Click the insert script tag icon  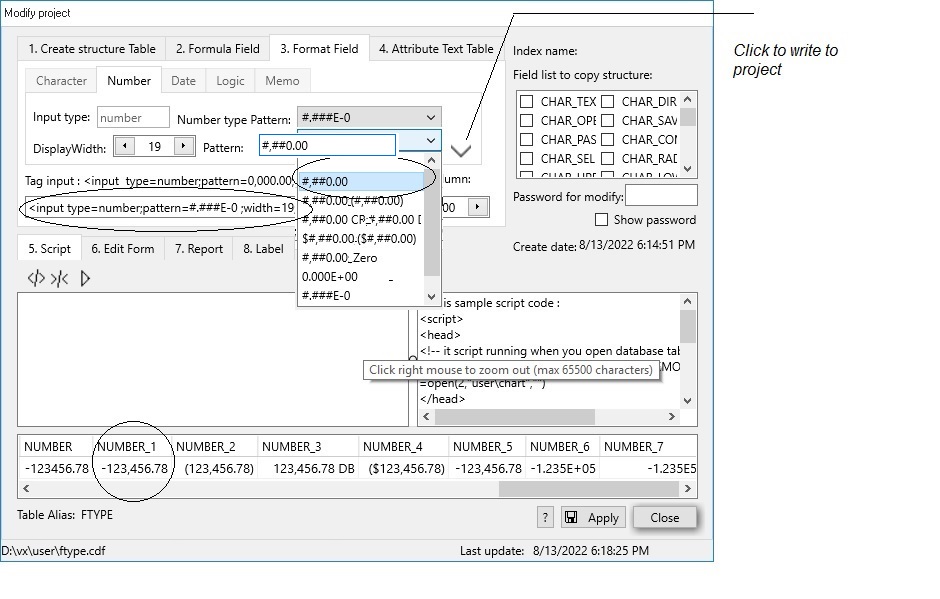pyautogui.click(x=36, y=279)
